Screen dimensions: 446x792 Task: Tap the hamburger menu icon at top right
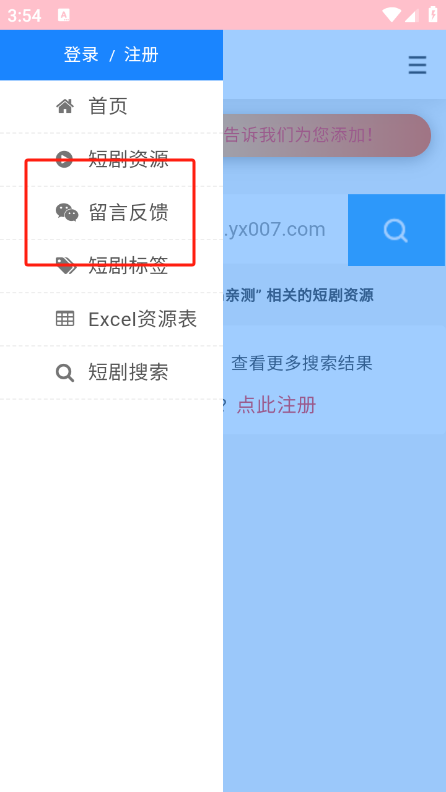pyautogui.click(x=417, y=65)
